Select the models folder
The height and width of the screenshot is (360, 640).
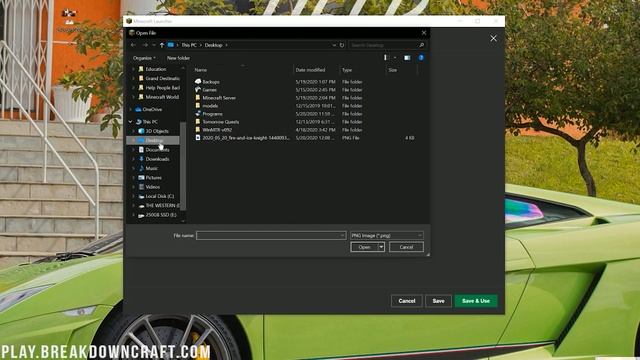click(x=210, y=106)
